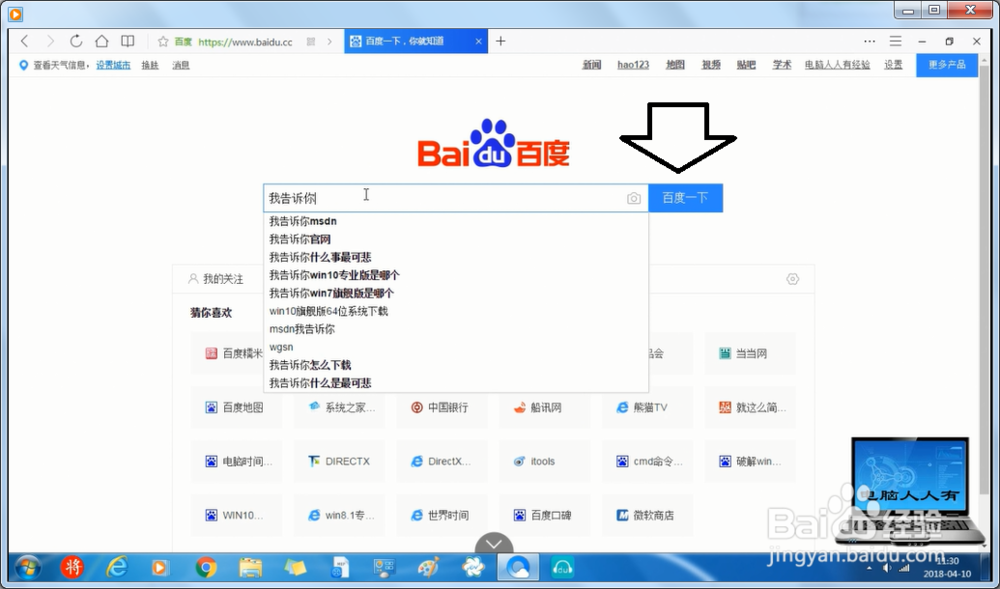Click the browser forward arrow
The image size is (1000, 589).
(50, 41)
